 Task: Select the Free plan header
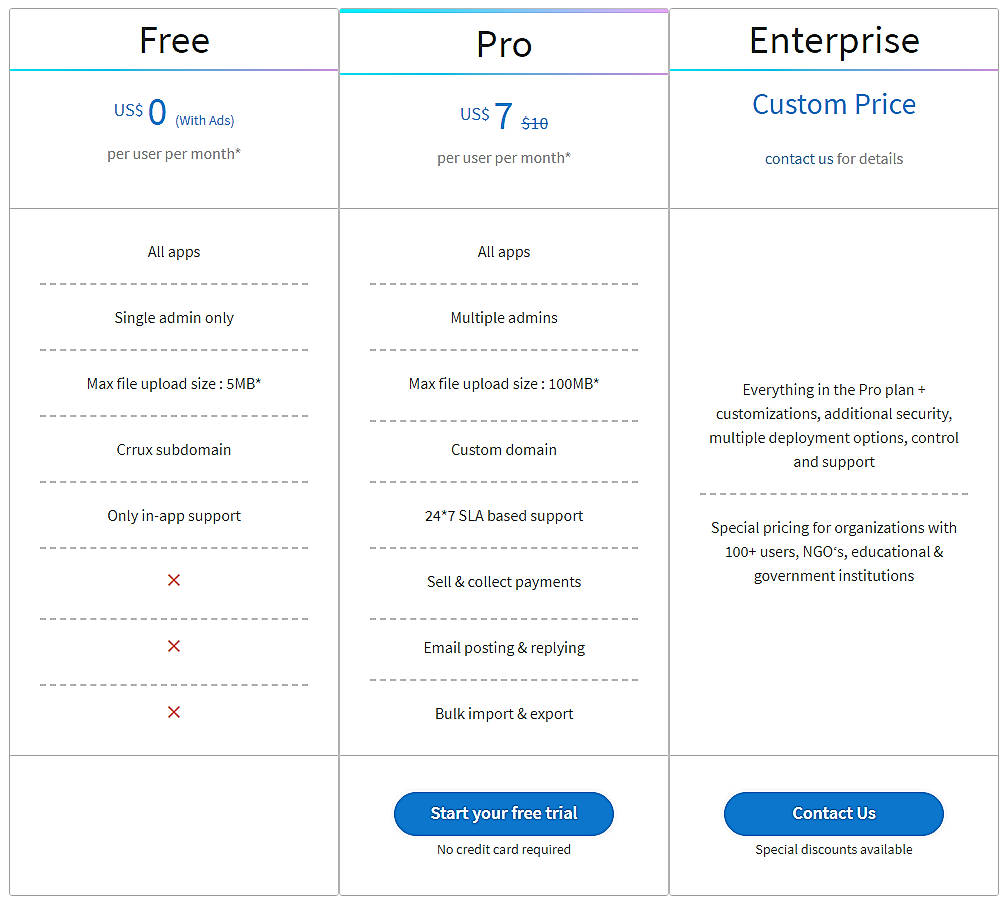[x=174, y=41]
